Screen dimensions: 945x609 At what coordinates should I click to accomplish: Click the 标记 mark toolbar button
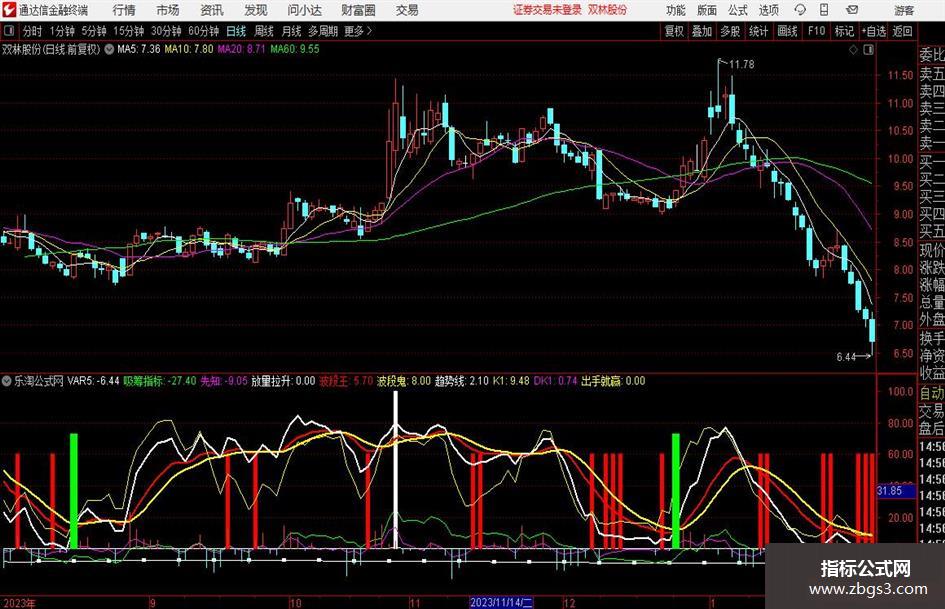coord(844,31)
